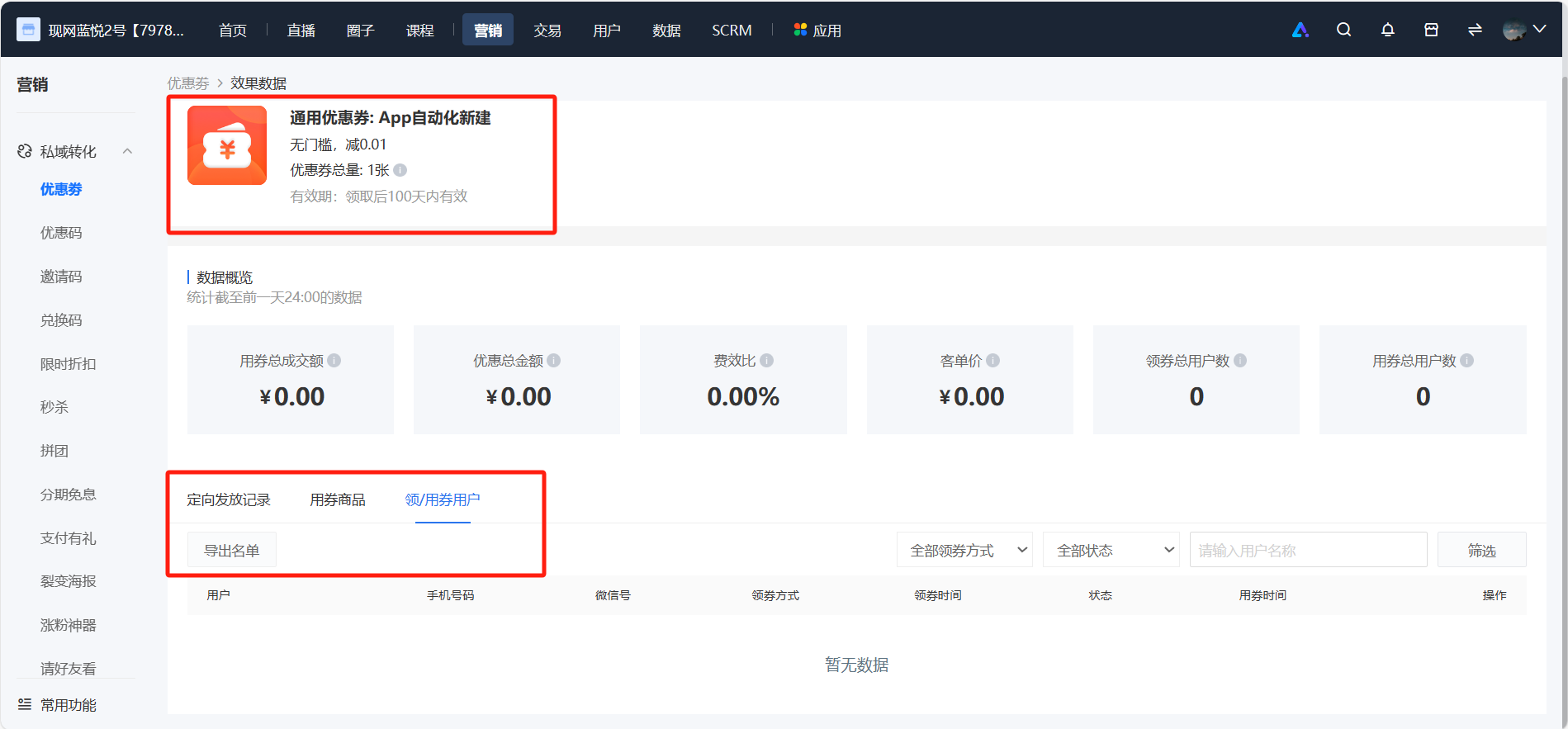
Task: Open the 全部领券方式 dropdown
Action: 964,550
